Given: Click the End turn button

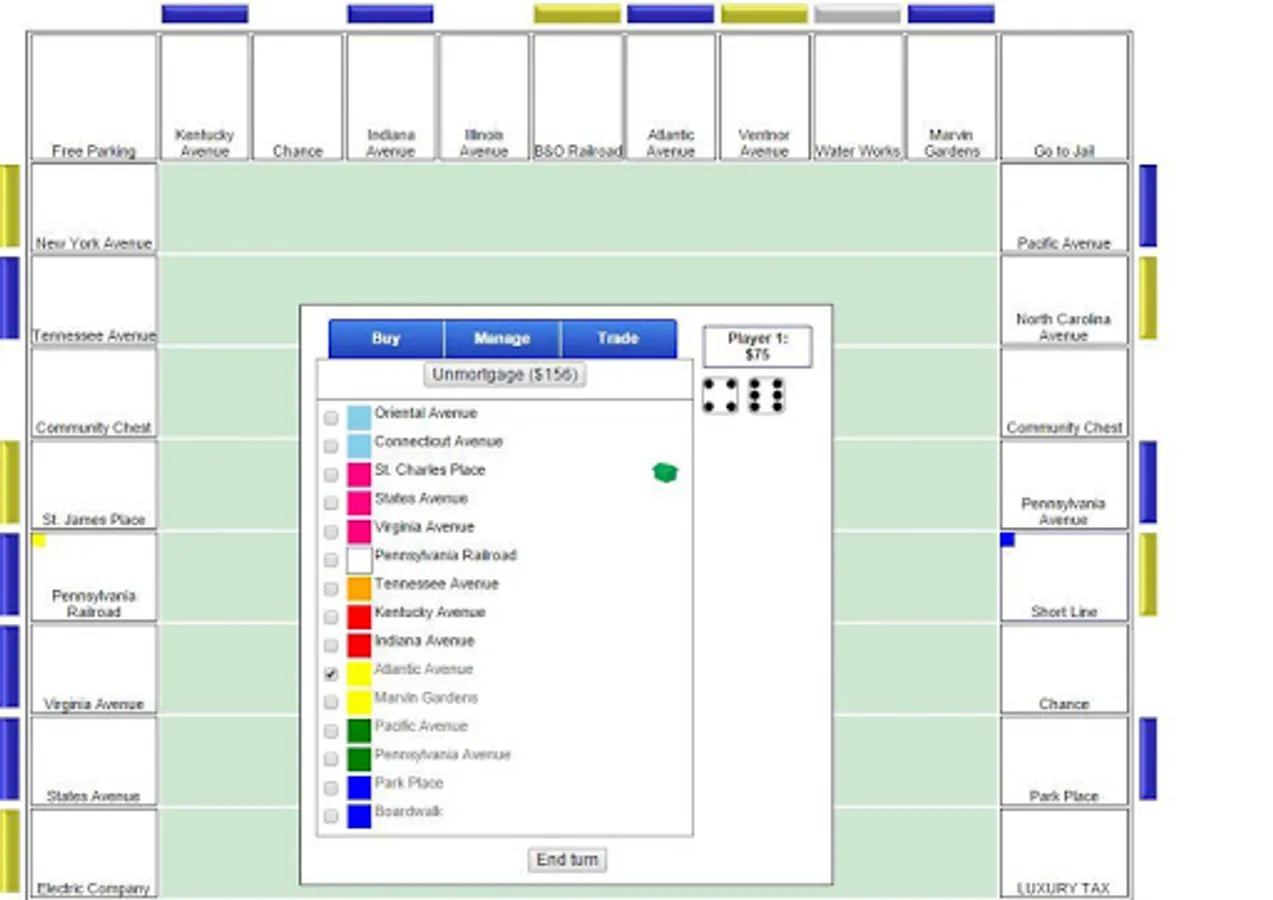Looking at the screenshot, I should (x=566, y=859).
